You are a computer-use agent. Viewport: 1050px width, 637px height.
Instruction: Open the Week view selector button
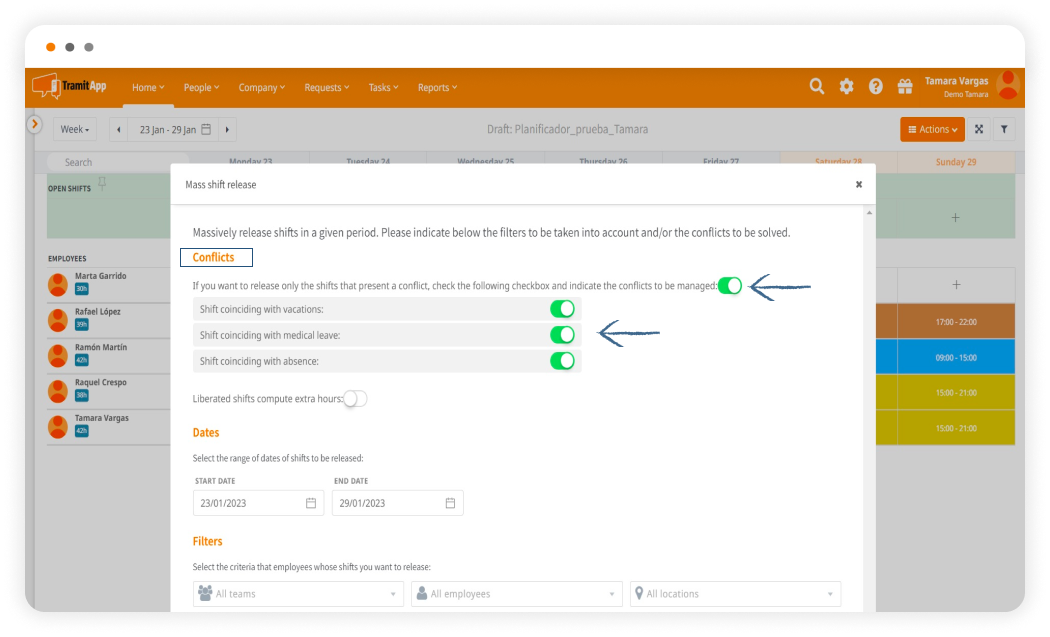(x=76, y=129)
